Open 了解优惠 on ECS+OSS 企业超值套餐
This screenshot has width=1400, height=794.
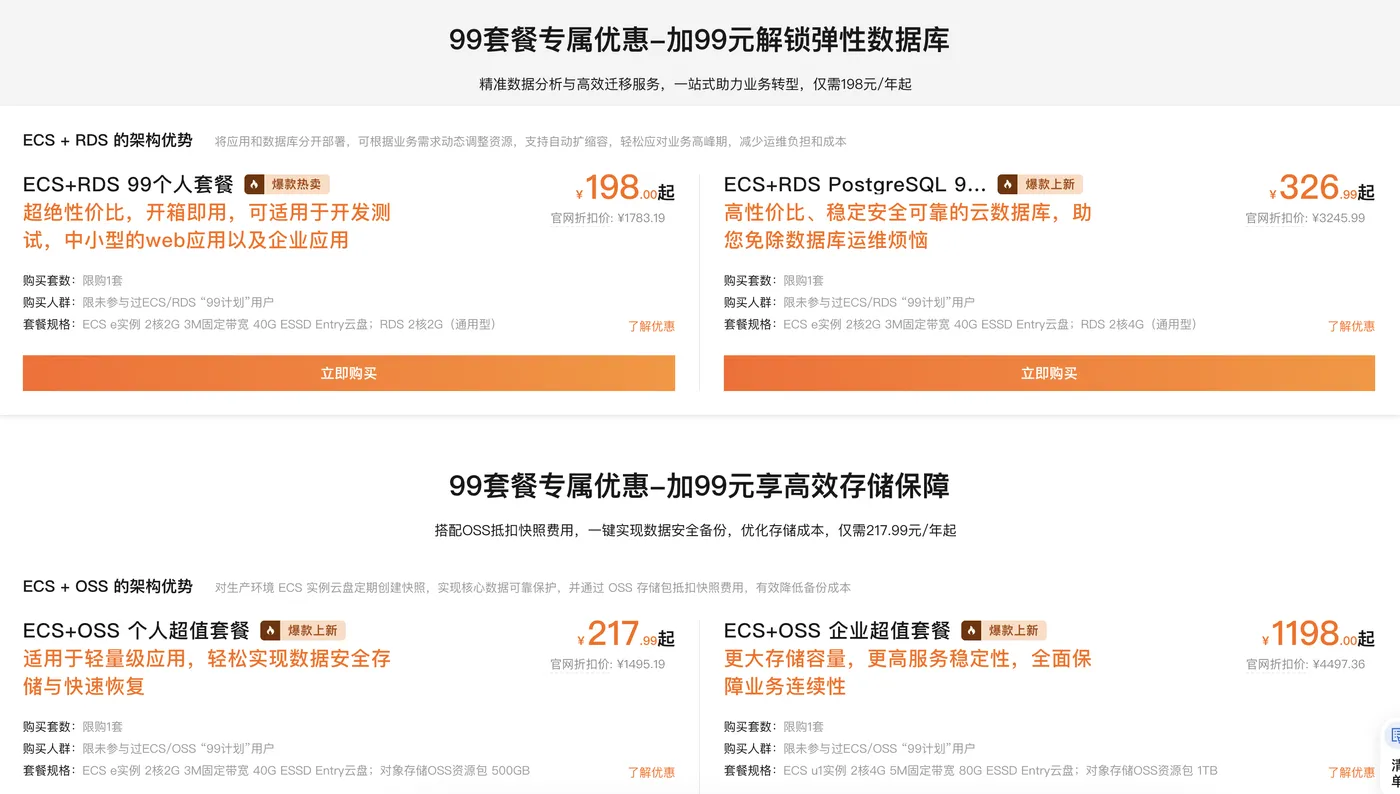click(1351, 771)
